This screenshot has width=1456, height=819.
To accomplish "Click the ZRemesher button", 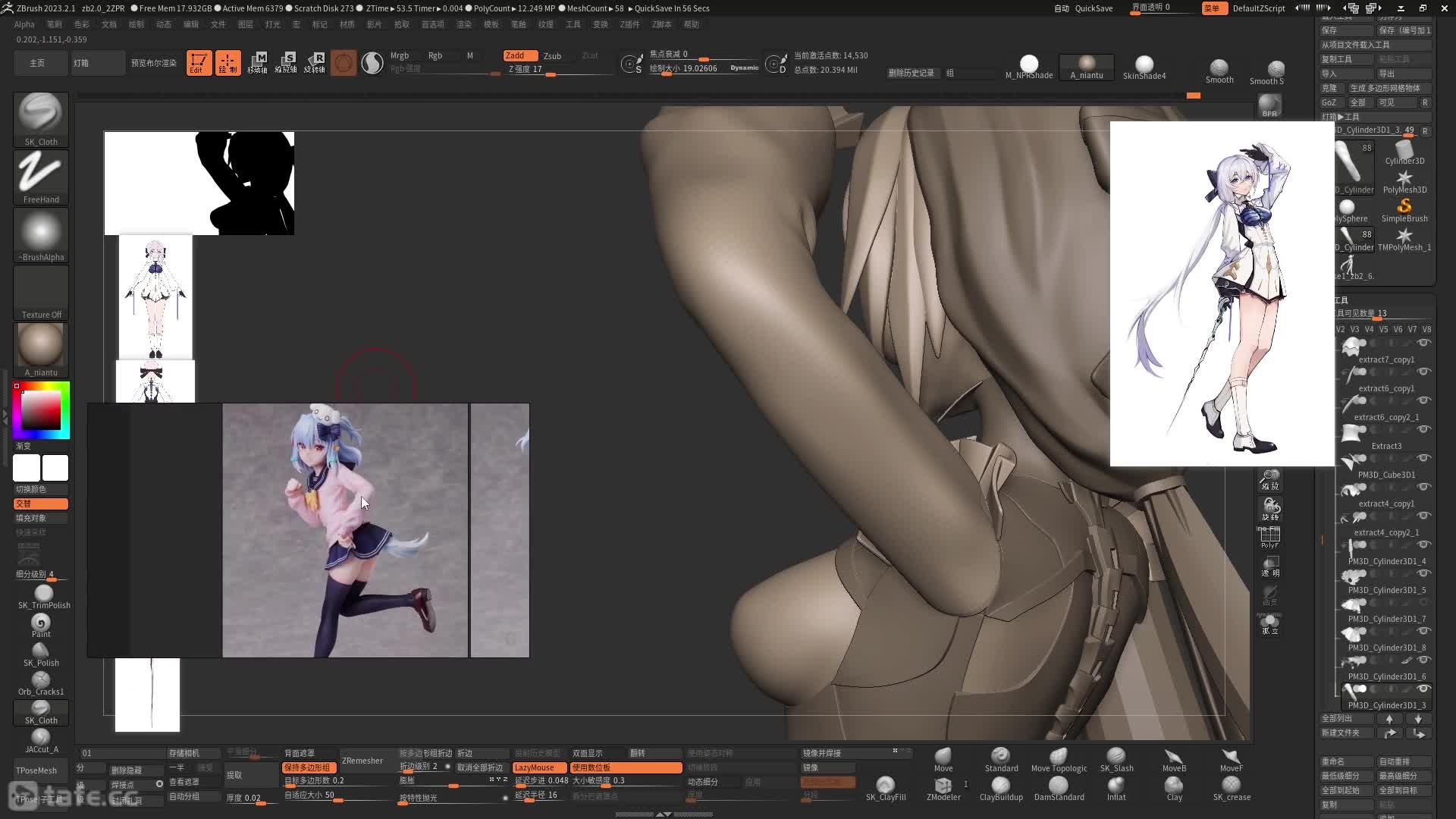I will [x=362, y=761].
